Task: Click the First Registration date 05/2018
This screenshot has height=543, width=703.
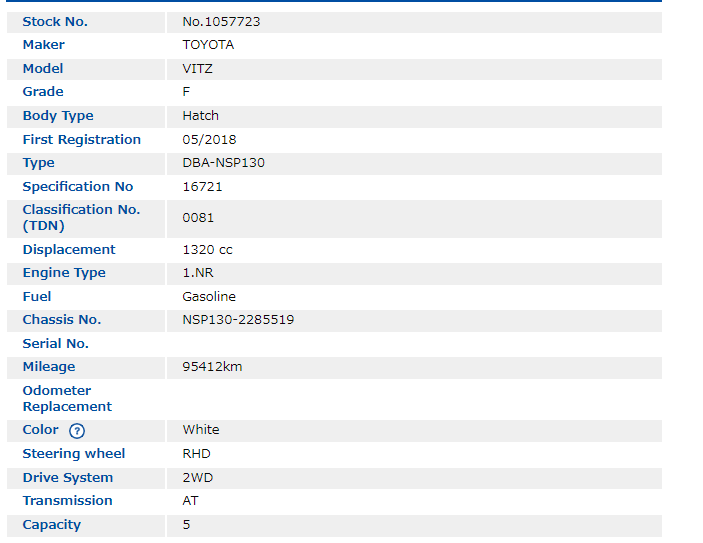Action: click(x=209, y=140)
